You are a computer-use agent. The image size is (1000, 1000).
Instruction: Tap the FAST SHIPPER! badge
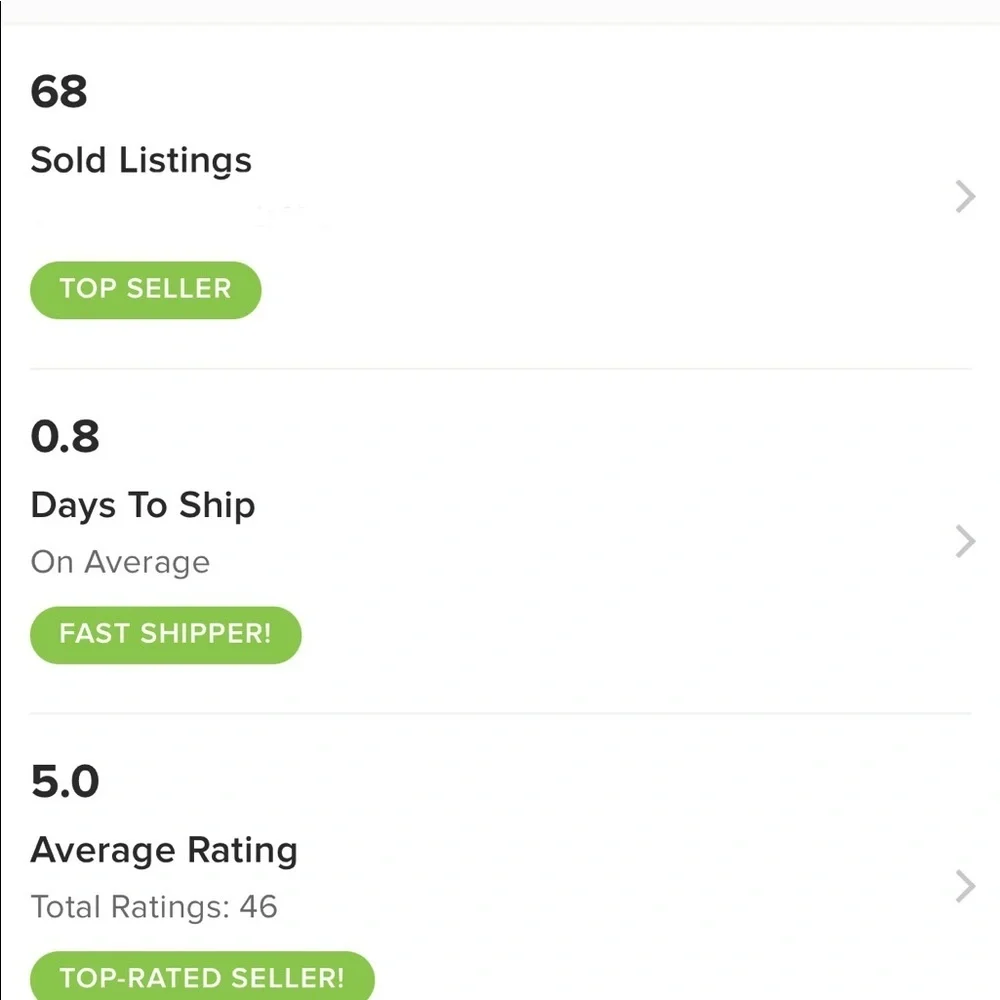[x=166, y=635]
